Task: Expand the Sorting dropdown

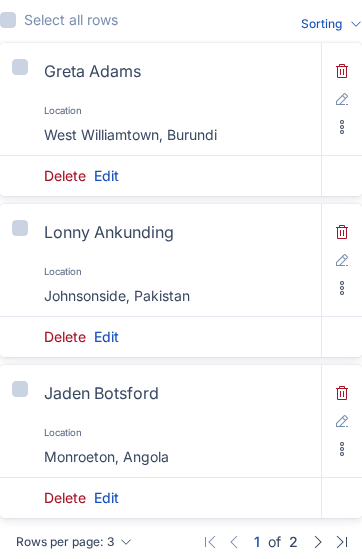Action: point(331,24)
